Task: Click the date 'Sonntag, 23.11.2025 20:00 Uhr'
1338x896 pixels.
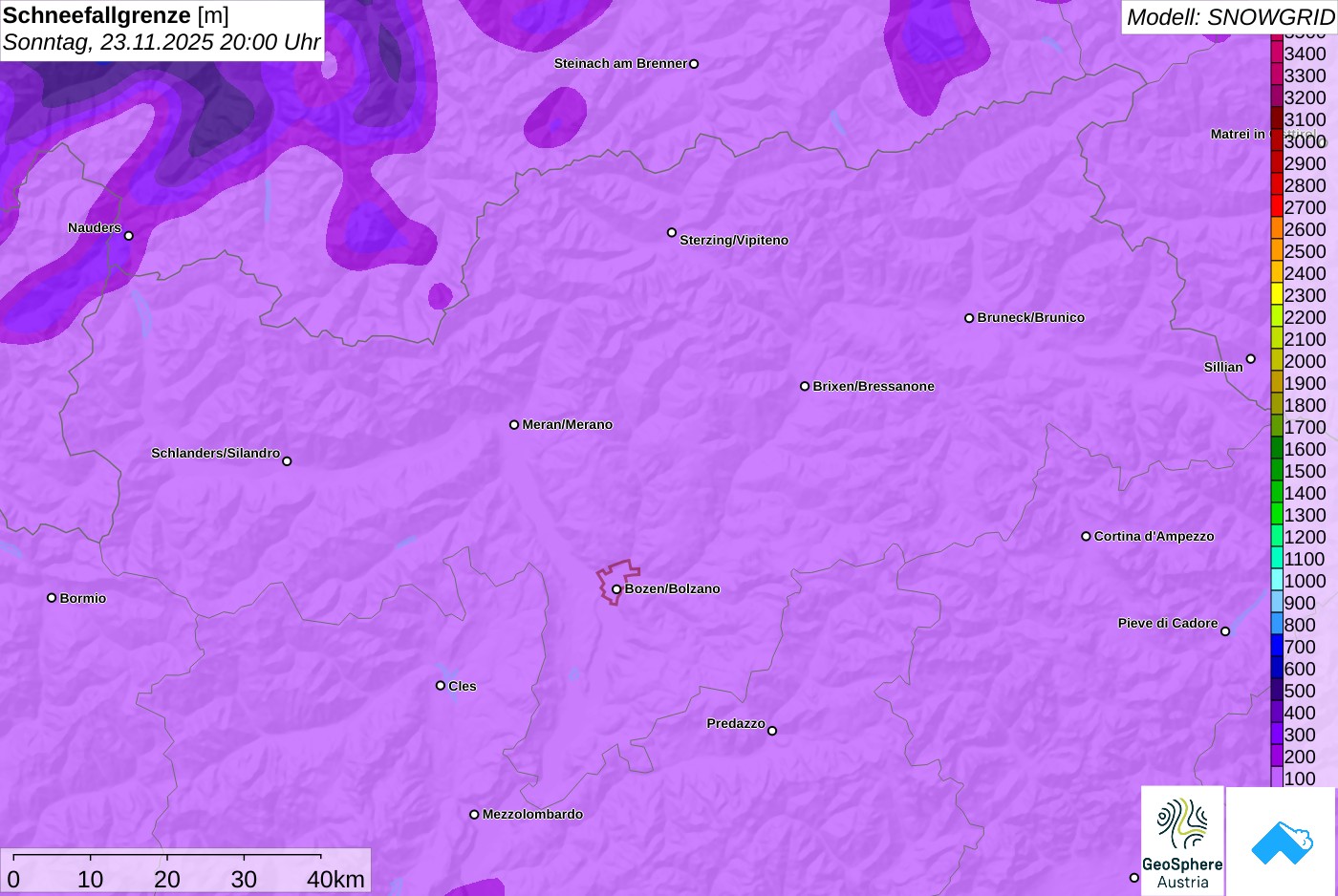Action: 162,42
